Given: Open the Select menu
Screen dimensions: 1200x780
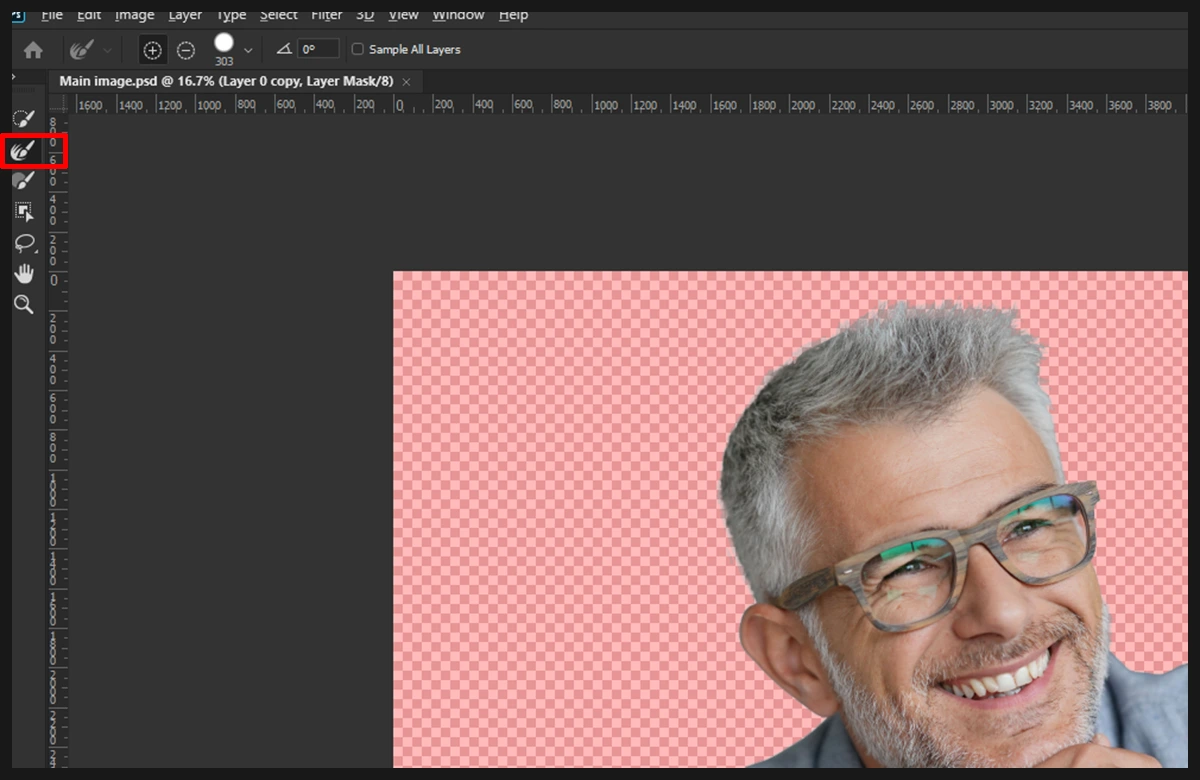Looking at the screenshot, I should tap(279, 15).
